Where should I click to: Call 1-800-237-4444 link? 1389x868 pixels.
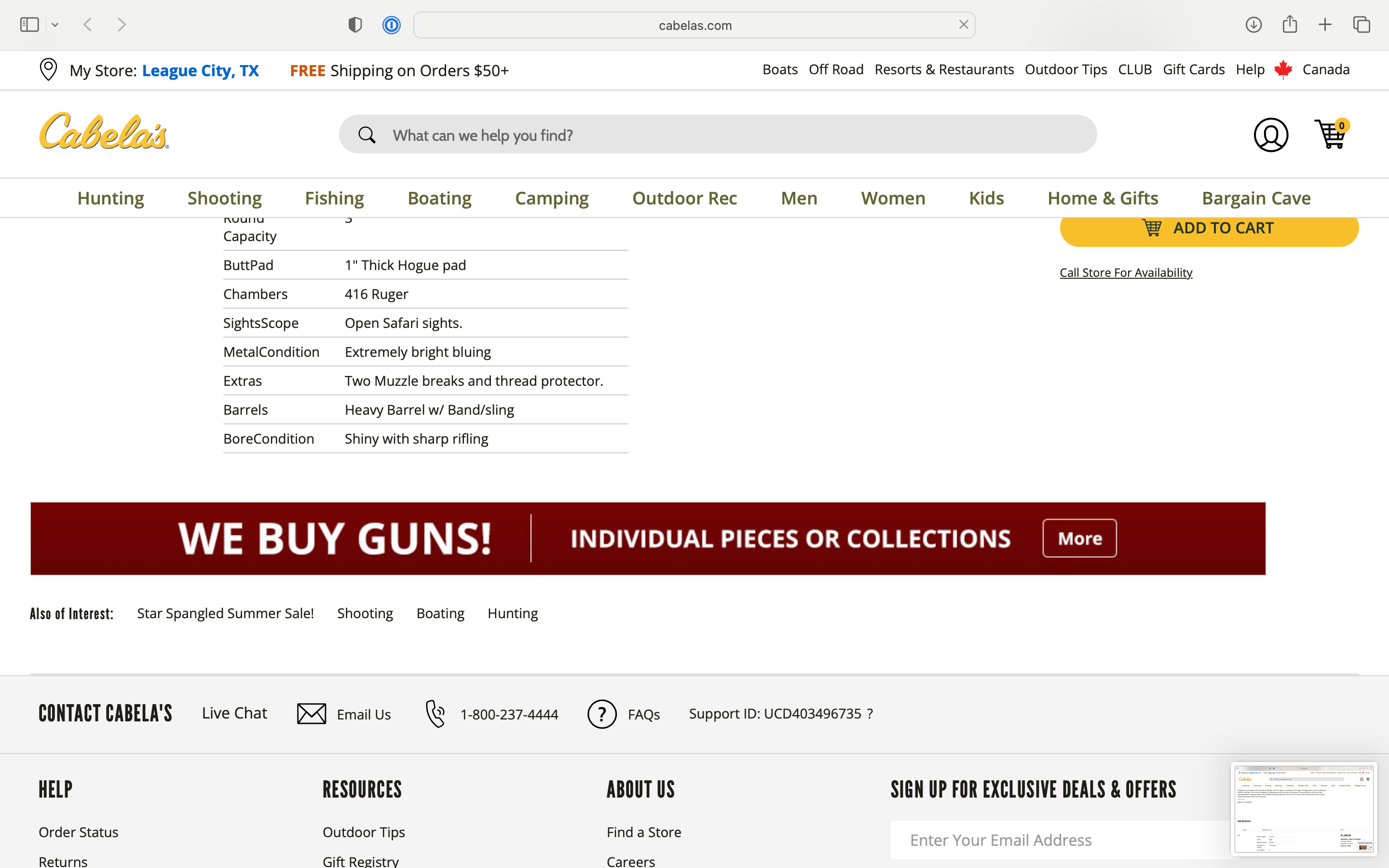tap(509, 714)
